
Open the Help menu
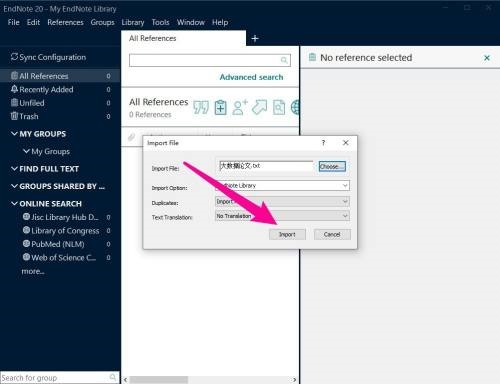click(x=220, y=22)
